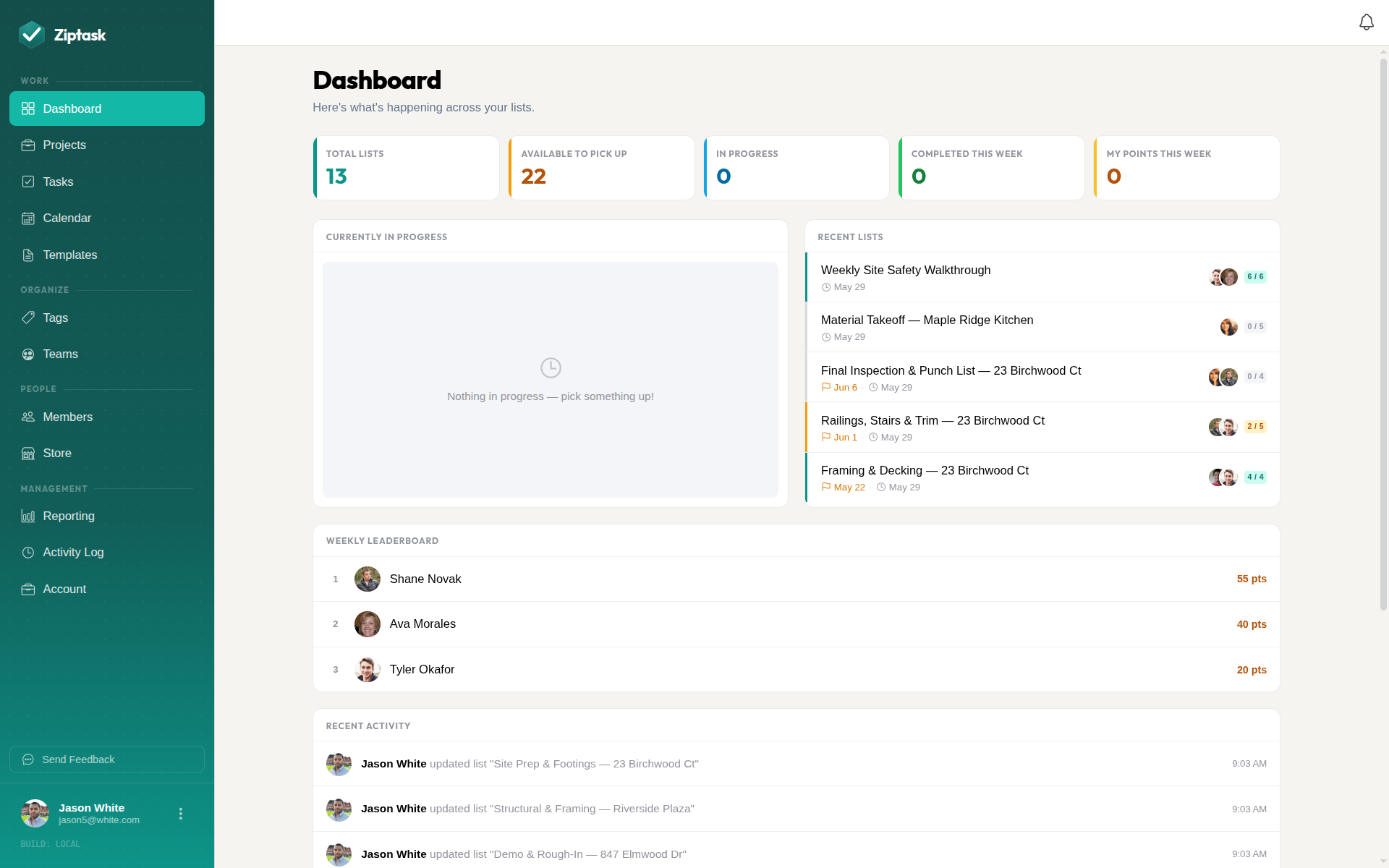Click the Completed This Week card
This screenshot has height=868, width=1389.
pos(991,168)
